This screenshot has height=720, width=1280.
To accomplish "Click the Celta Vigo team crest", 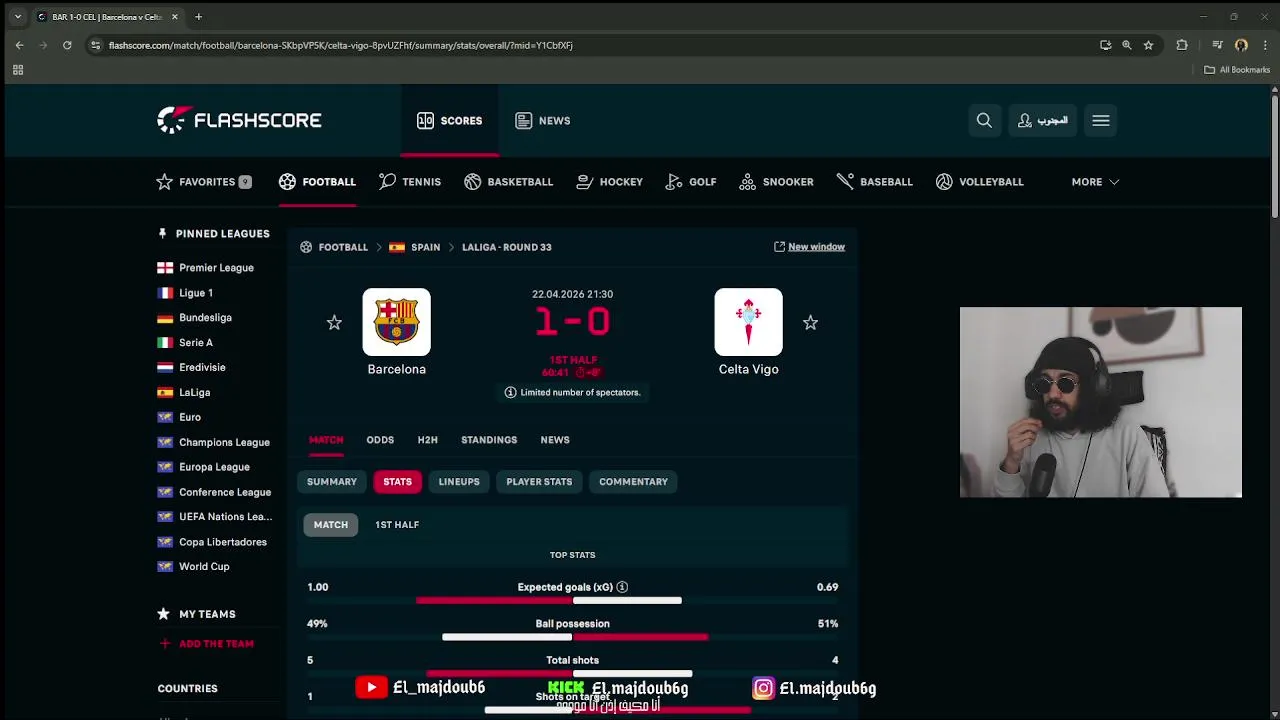I will [x=748, y=322].
